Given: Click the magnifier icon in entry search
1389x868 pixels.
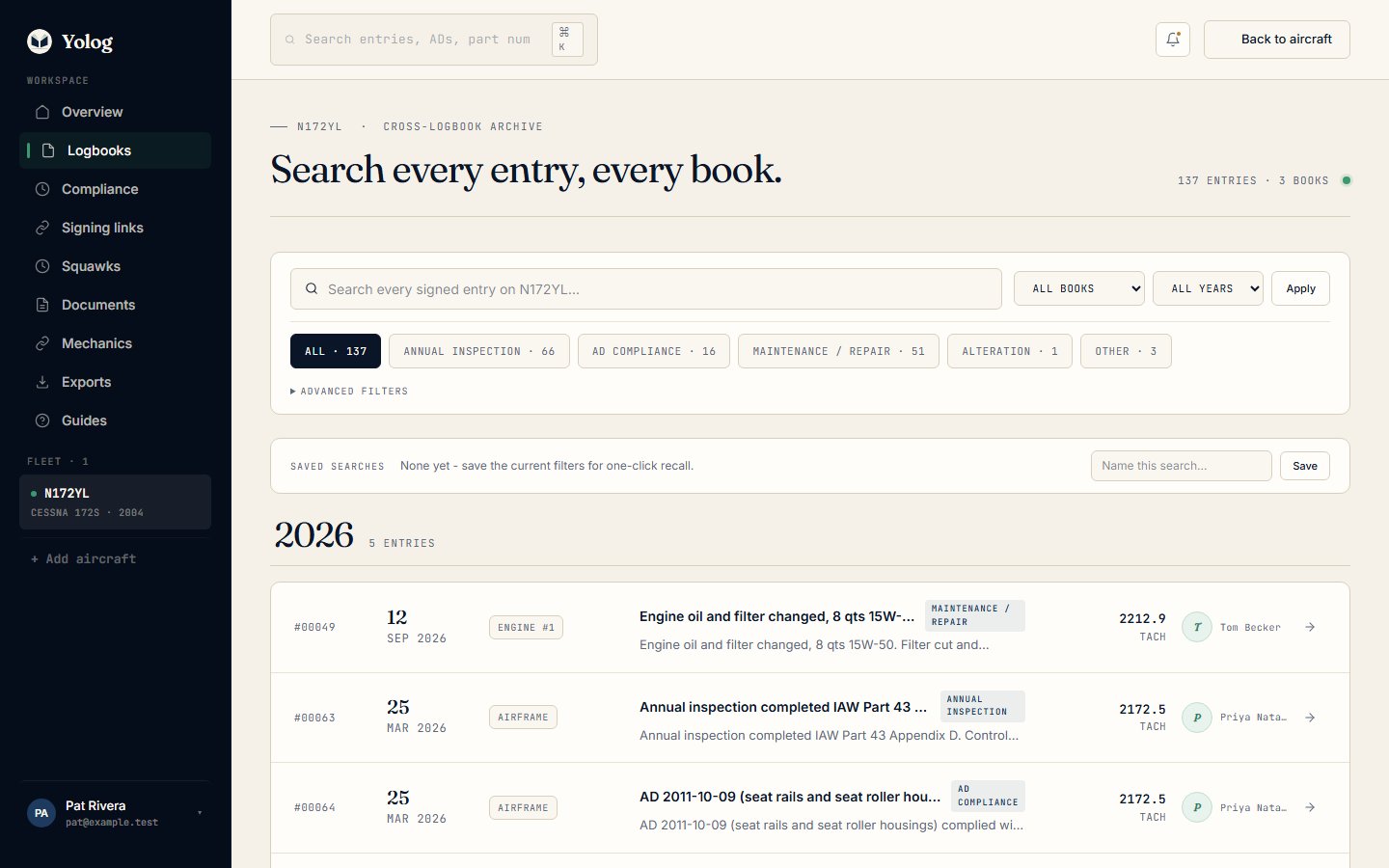Looking at the screenshot, I should coord(312,288).
